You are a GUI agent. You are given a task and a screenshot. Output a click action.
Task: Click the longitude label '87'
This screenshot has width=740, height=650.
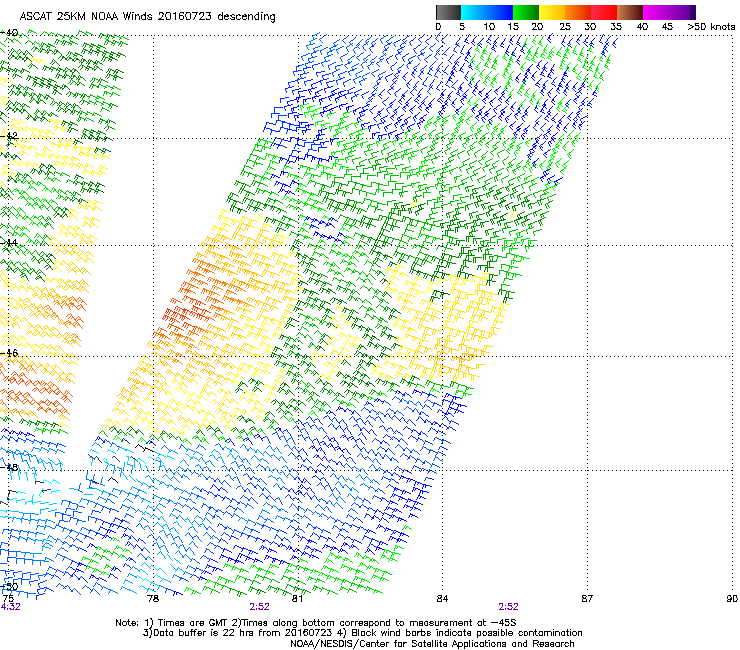[x=587, y=599]
